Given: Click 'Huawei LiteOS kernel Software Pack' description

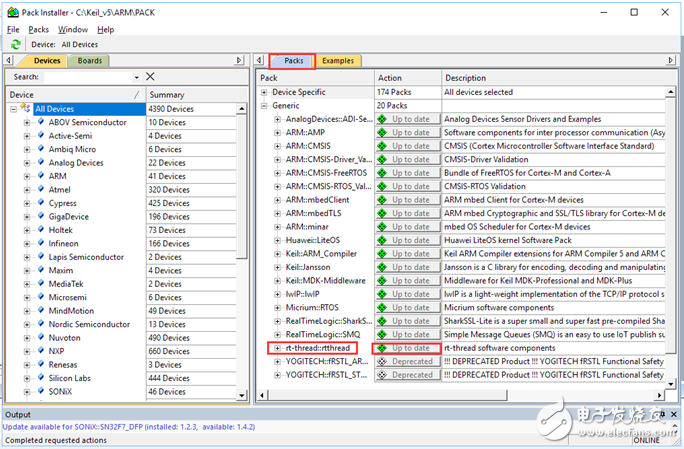Looking at the screenshot, I should [x=508, y=240].
